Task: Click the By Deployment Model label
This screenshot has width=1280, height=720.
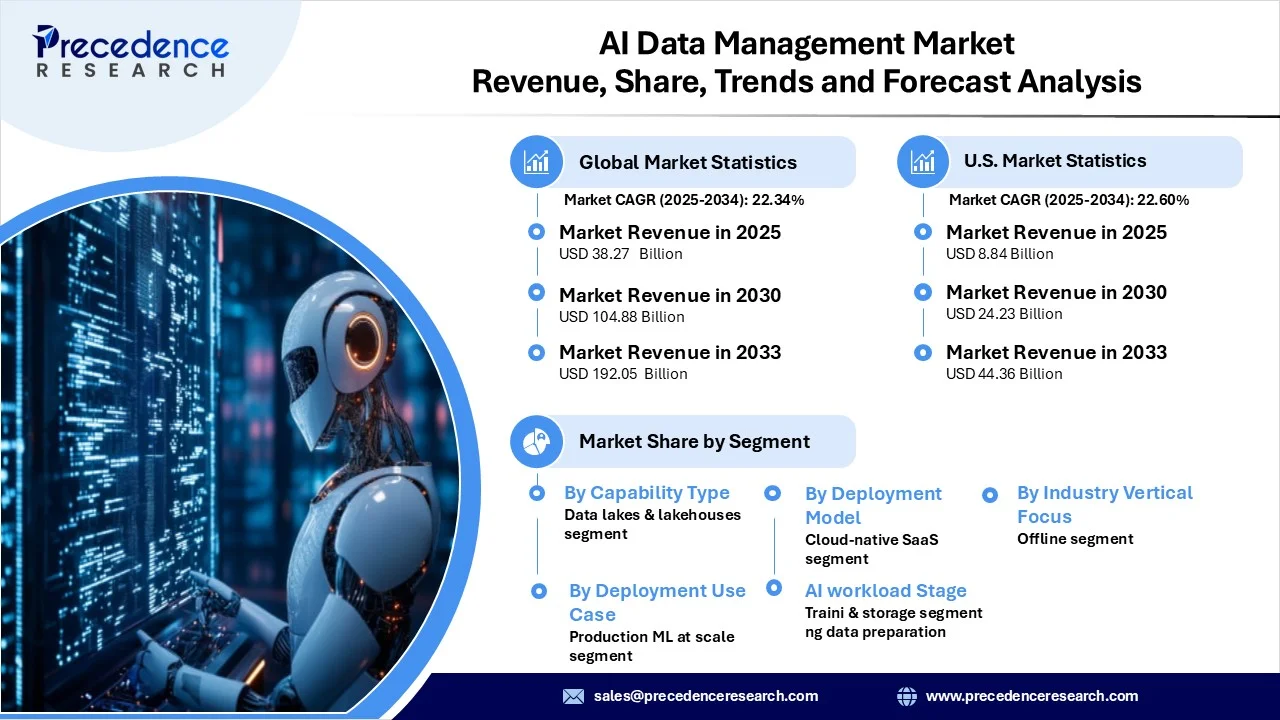Action: pos(873,506)
